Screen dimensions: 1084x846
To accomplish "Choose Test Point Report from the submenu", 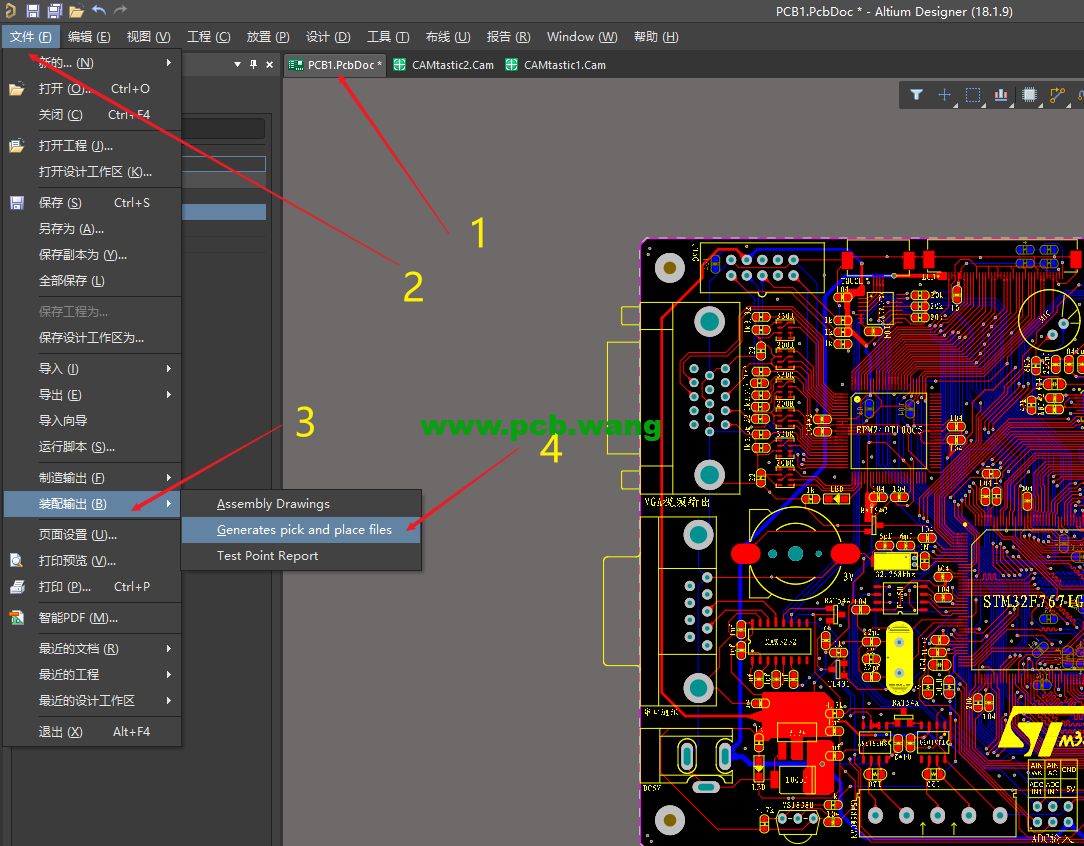I will pos(301,556).
